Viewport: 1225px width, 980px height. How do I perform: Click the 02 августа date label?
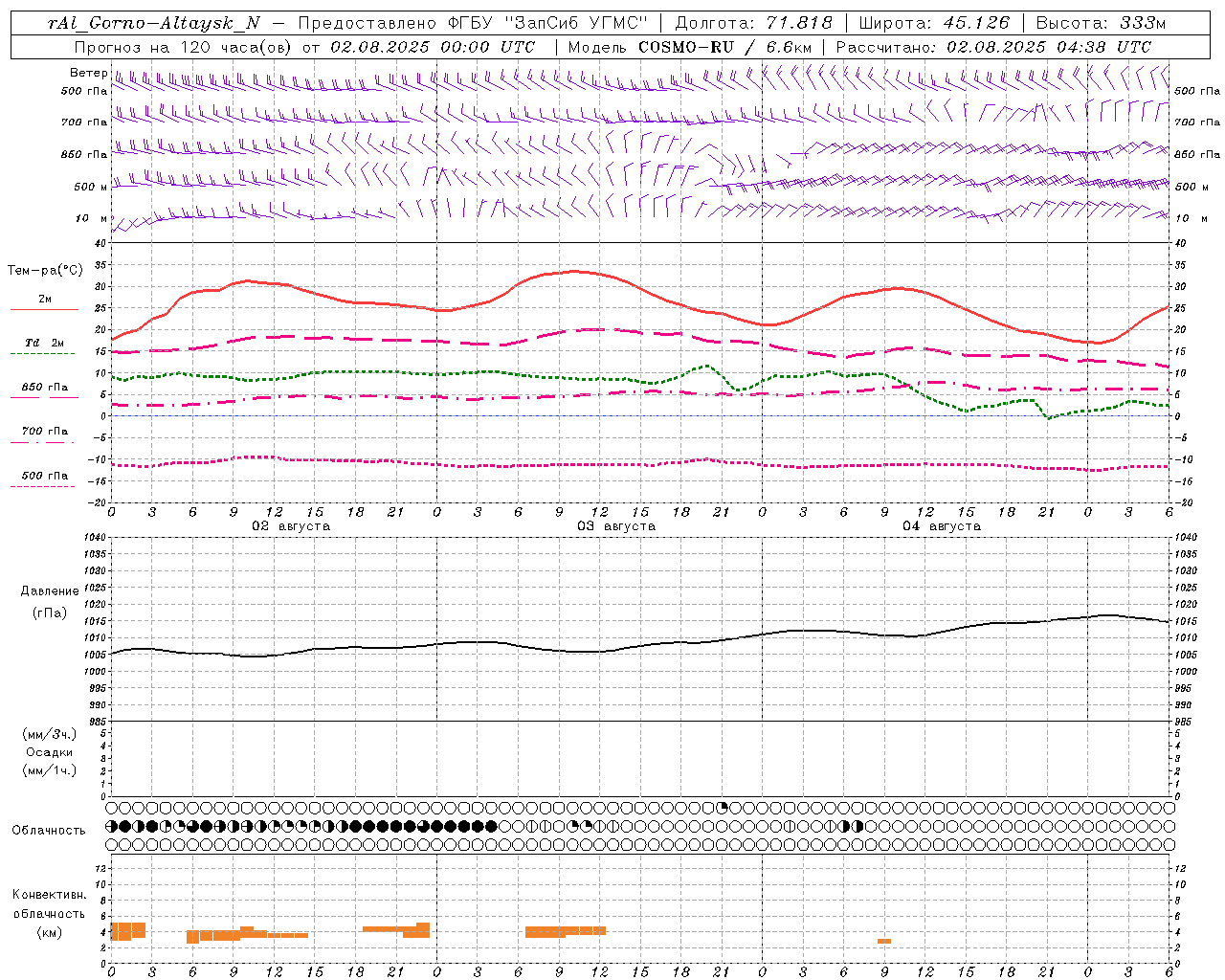[x=291, y=525]
